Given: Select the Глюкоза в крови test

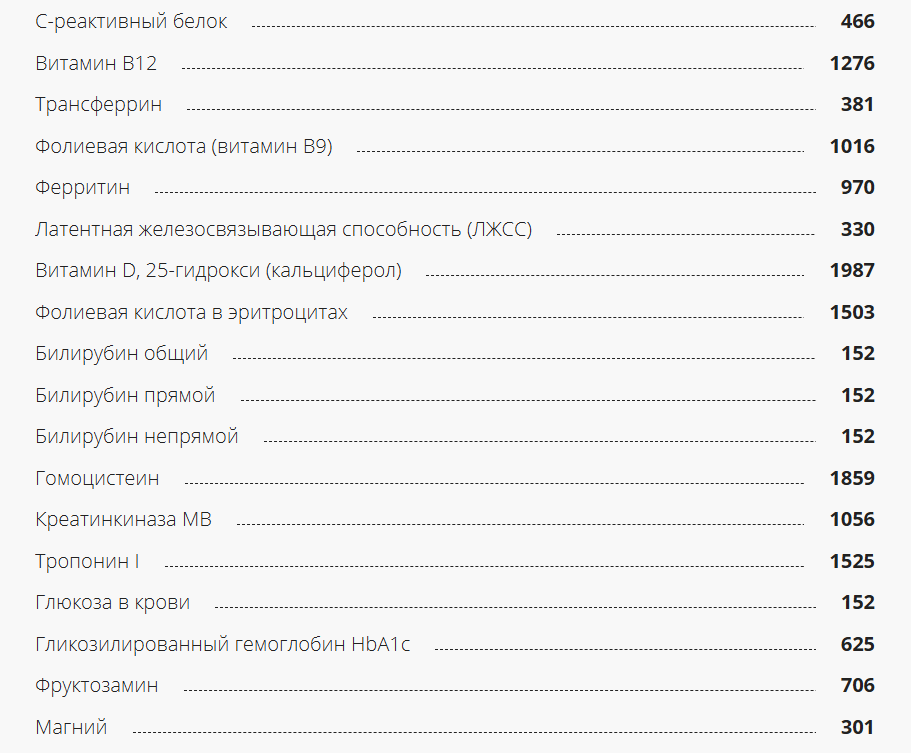Looking at the screenshot, I should (112, 603).
